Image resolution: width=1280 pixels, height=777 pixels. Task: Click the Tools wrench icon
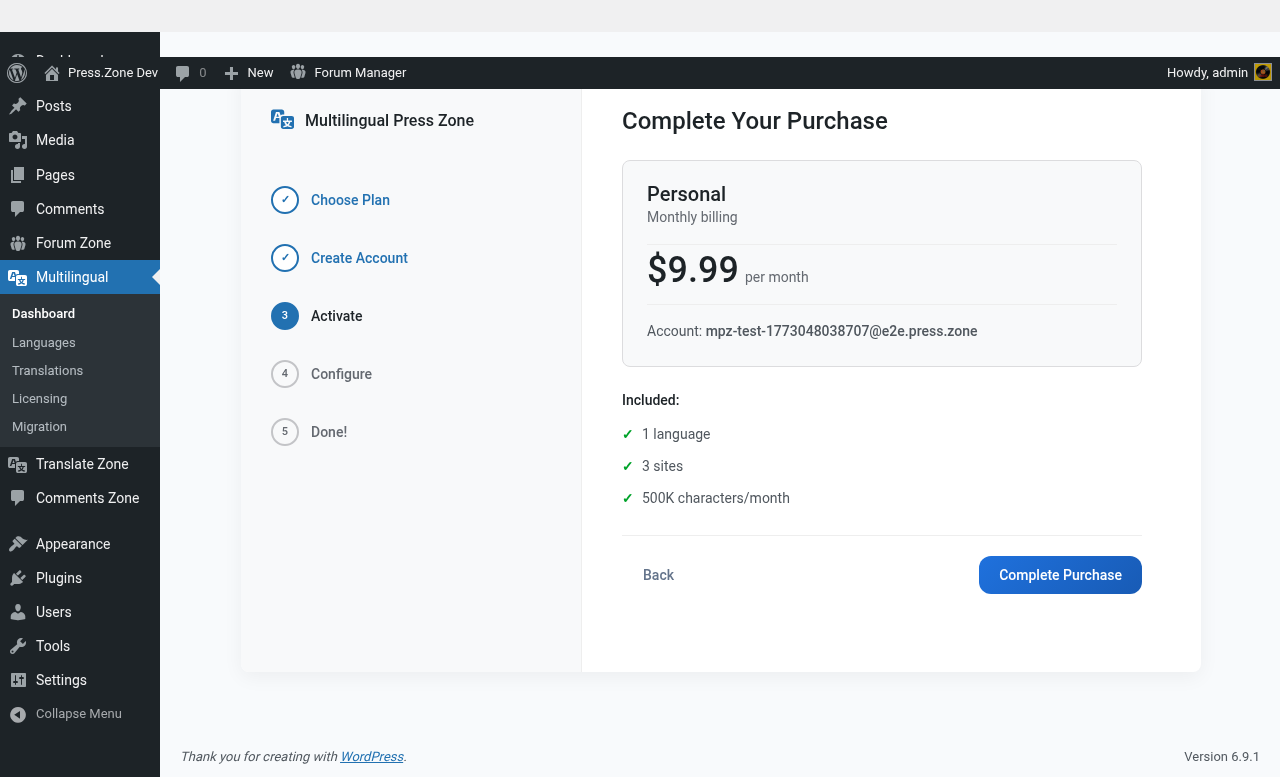(x=18, y=646)
